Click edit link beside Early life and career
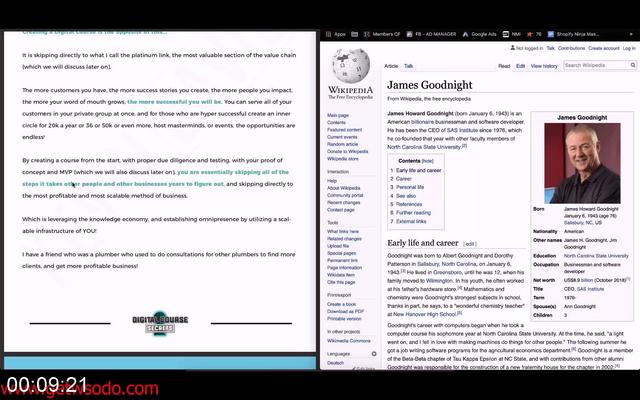 470,244
